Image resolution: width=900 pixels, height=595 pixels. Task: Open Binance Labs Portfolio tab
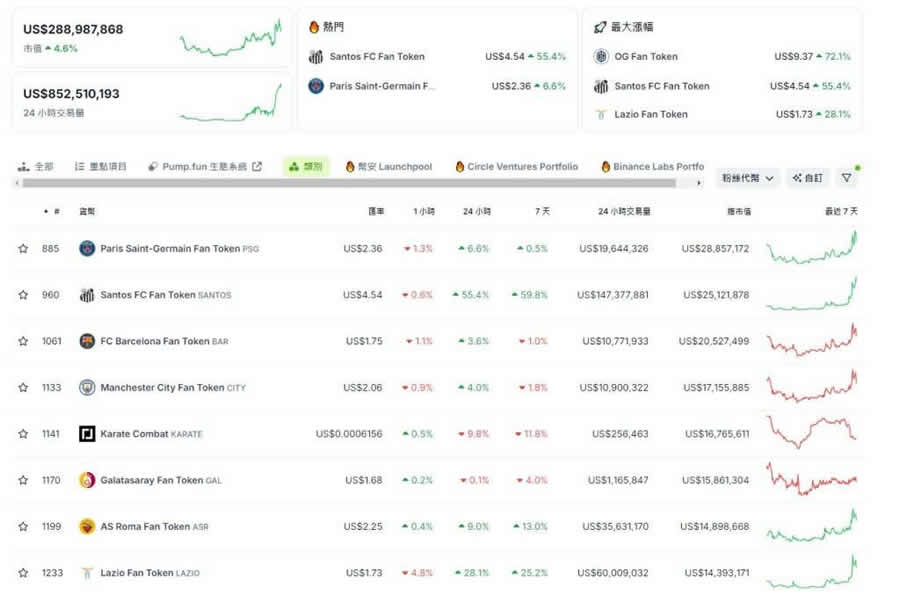point(653,166)
